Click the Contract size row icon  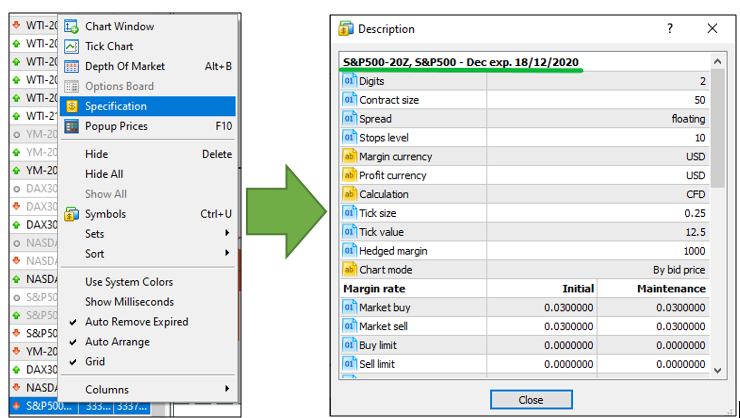pyautogui.click(x=349, y=100)
